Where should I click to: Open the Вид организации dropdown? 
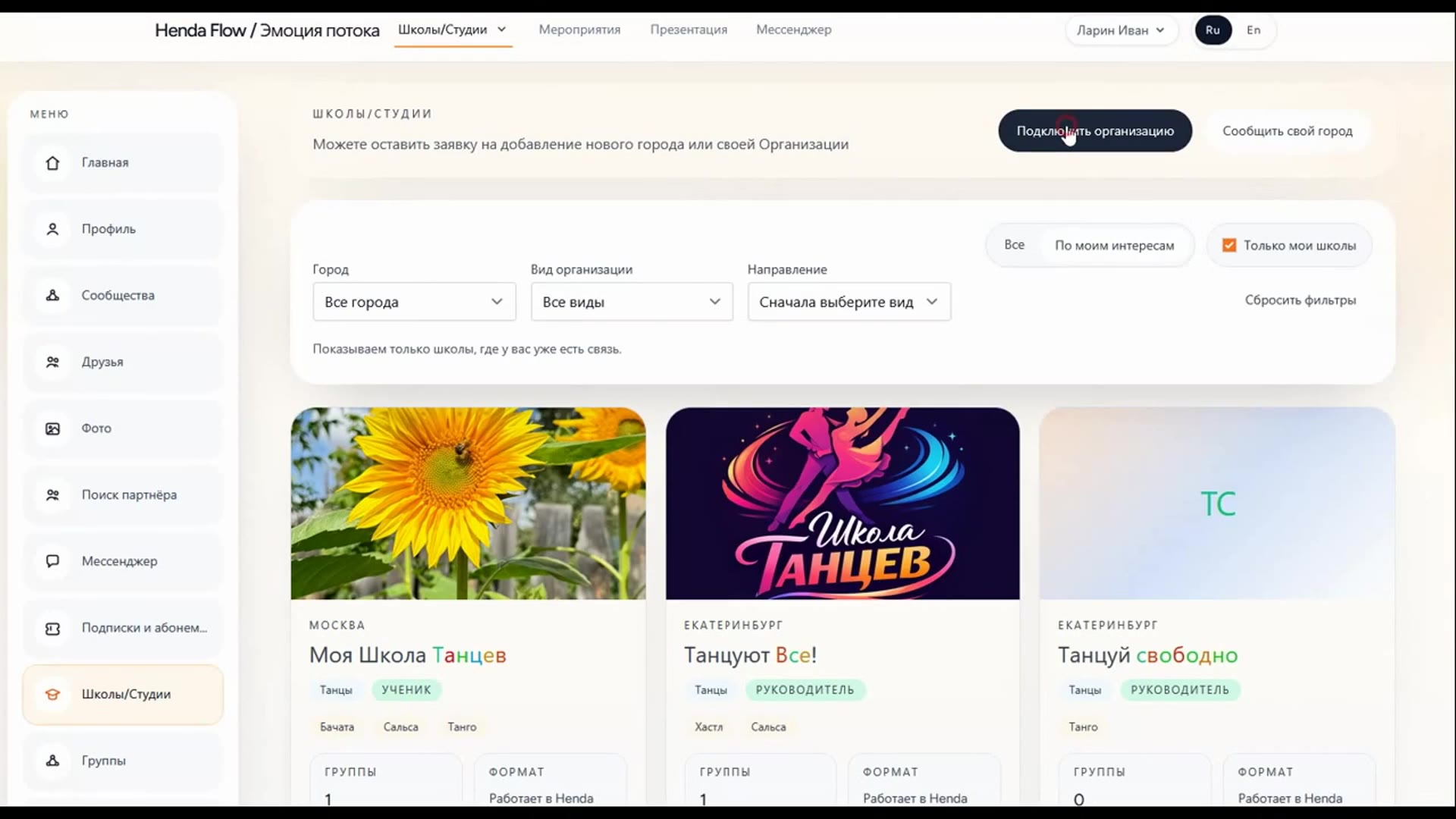point(632,302)
